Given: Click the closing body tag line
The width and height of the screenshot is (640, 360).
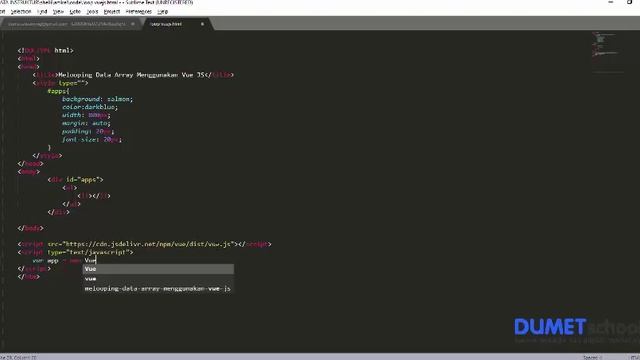Looking at the screenshot, I should [30, 228].
